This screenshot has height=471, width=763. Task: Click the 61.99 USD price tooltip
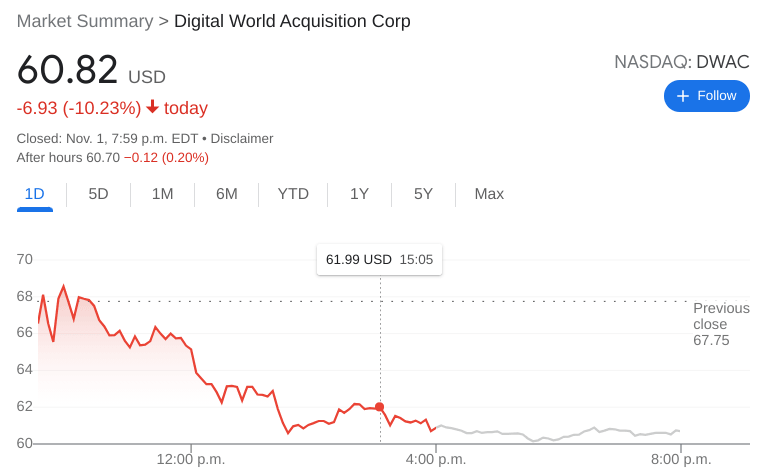(379, 260)
